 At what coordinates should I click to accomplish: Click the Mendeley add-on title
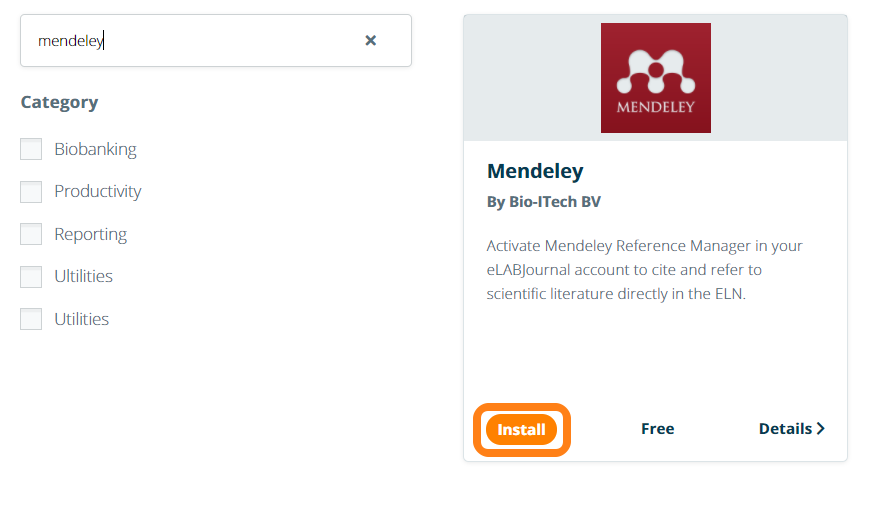535,171
